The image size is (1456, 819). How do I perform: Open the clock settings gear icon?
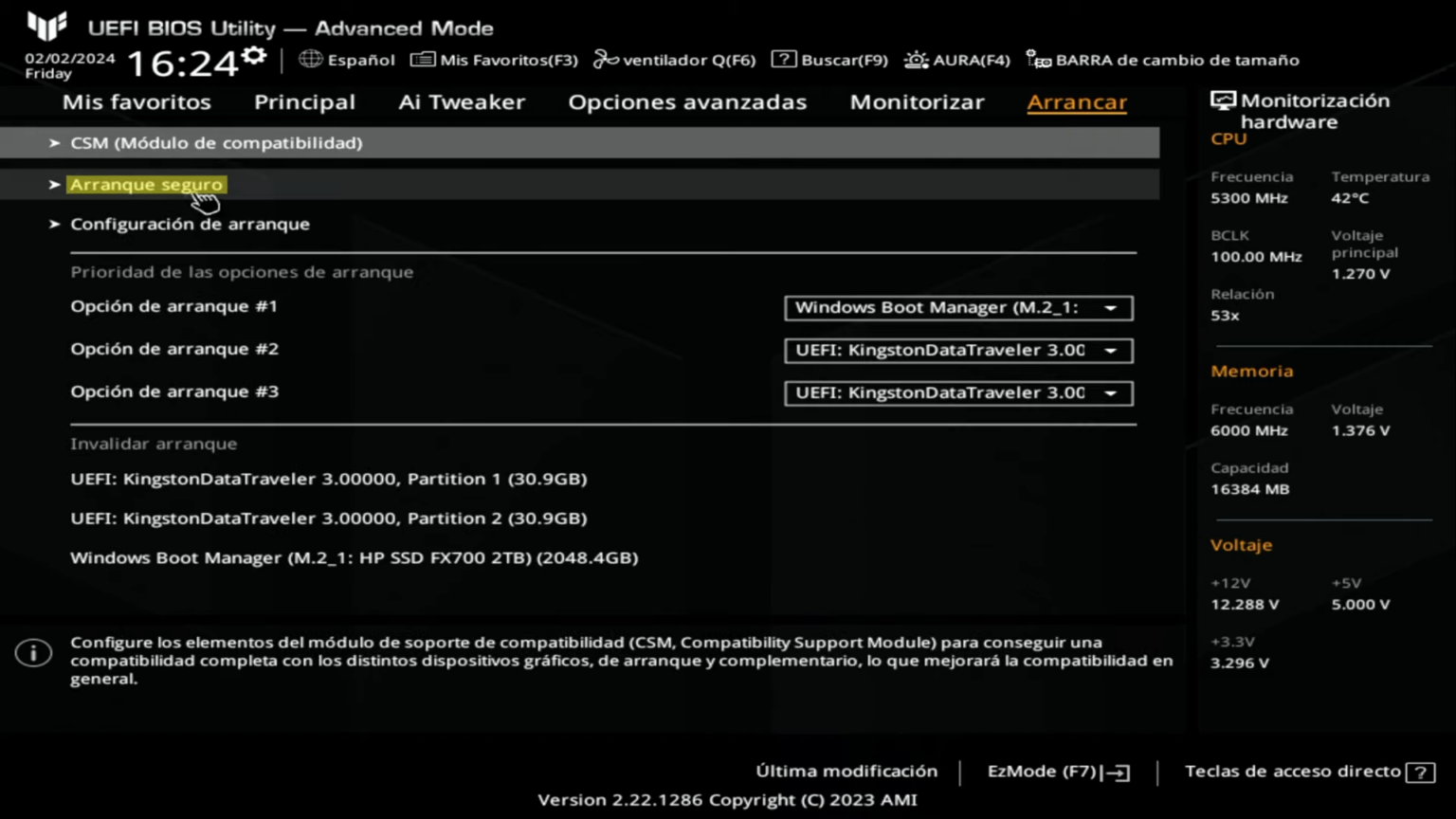251,55
